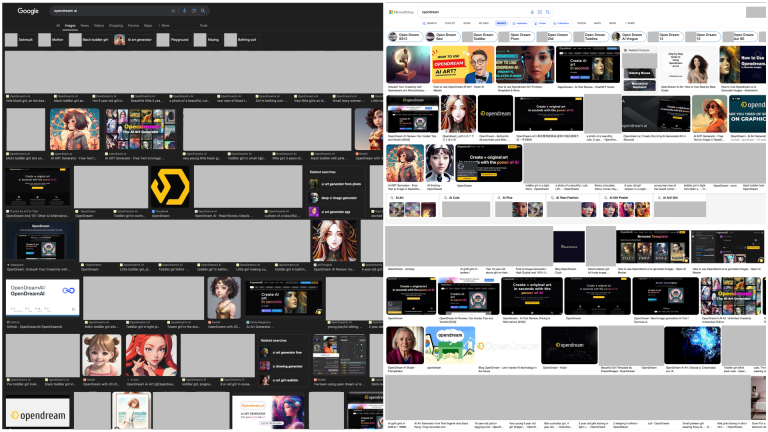Screen dimensions: 768x432
Task: Select the 'AI art generator' filter chip
Action: [x=132, y=40]
